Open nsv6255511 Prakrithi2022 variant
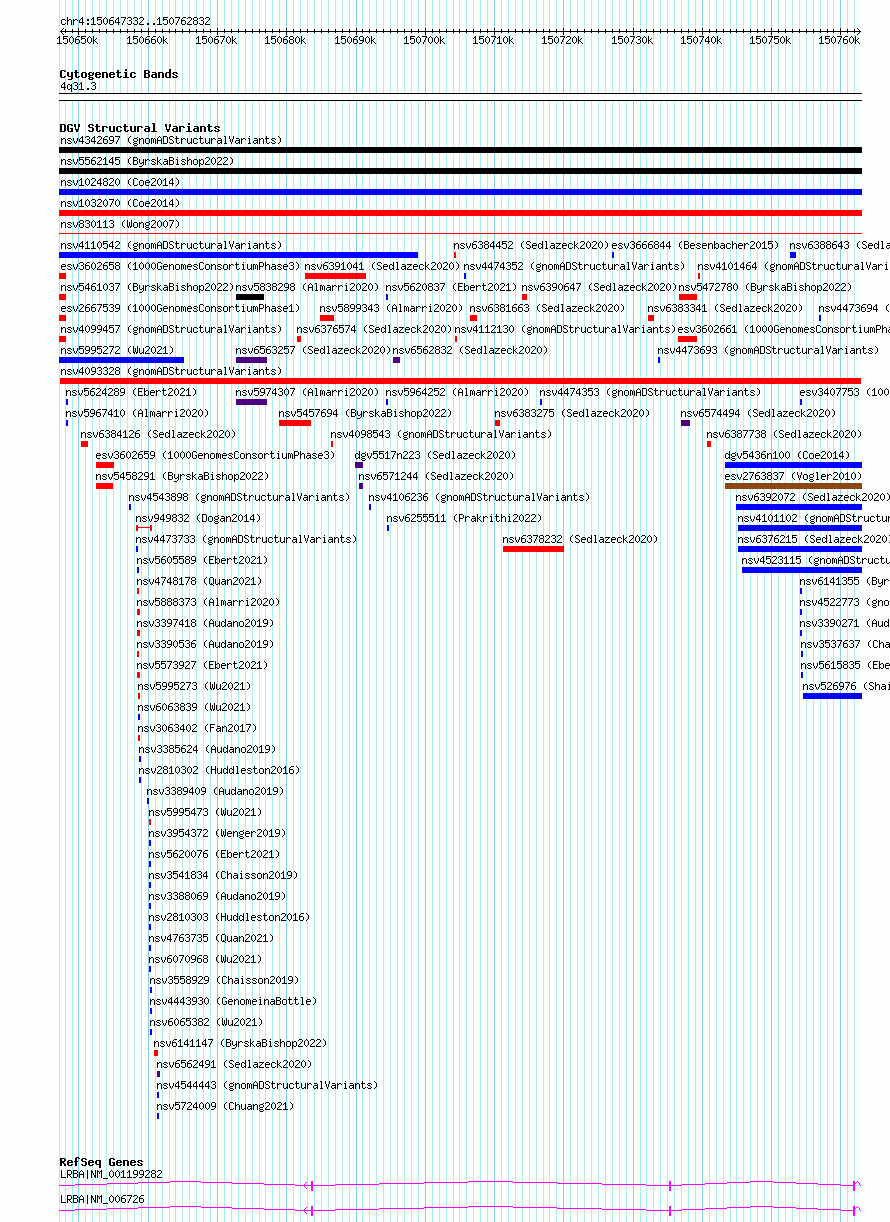This screenshot has width=890, height=1222. pos(464,518)
